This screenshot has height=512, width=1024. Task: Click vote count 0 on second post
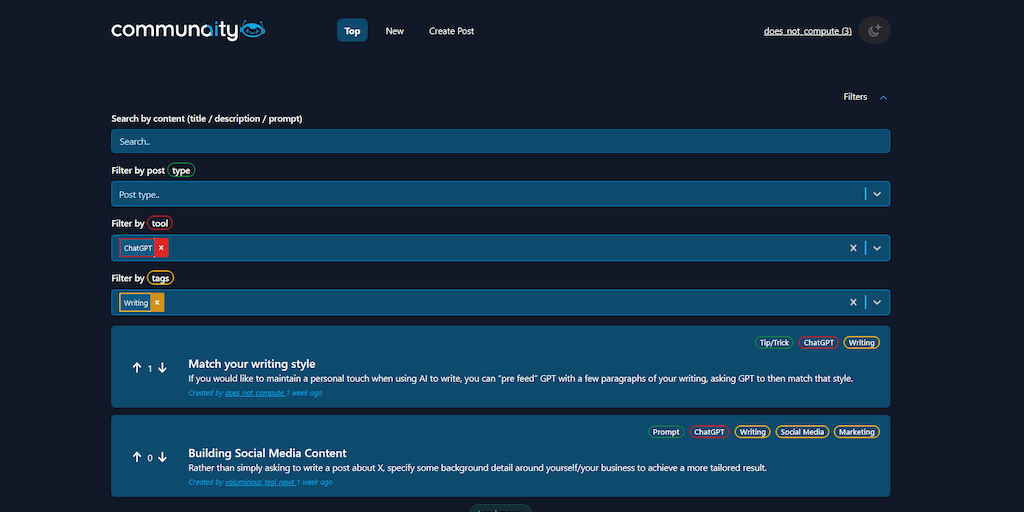150,458
